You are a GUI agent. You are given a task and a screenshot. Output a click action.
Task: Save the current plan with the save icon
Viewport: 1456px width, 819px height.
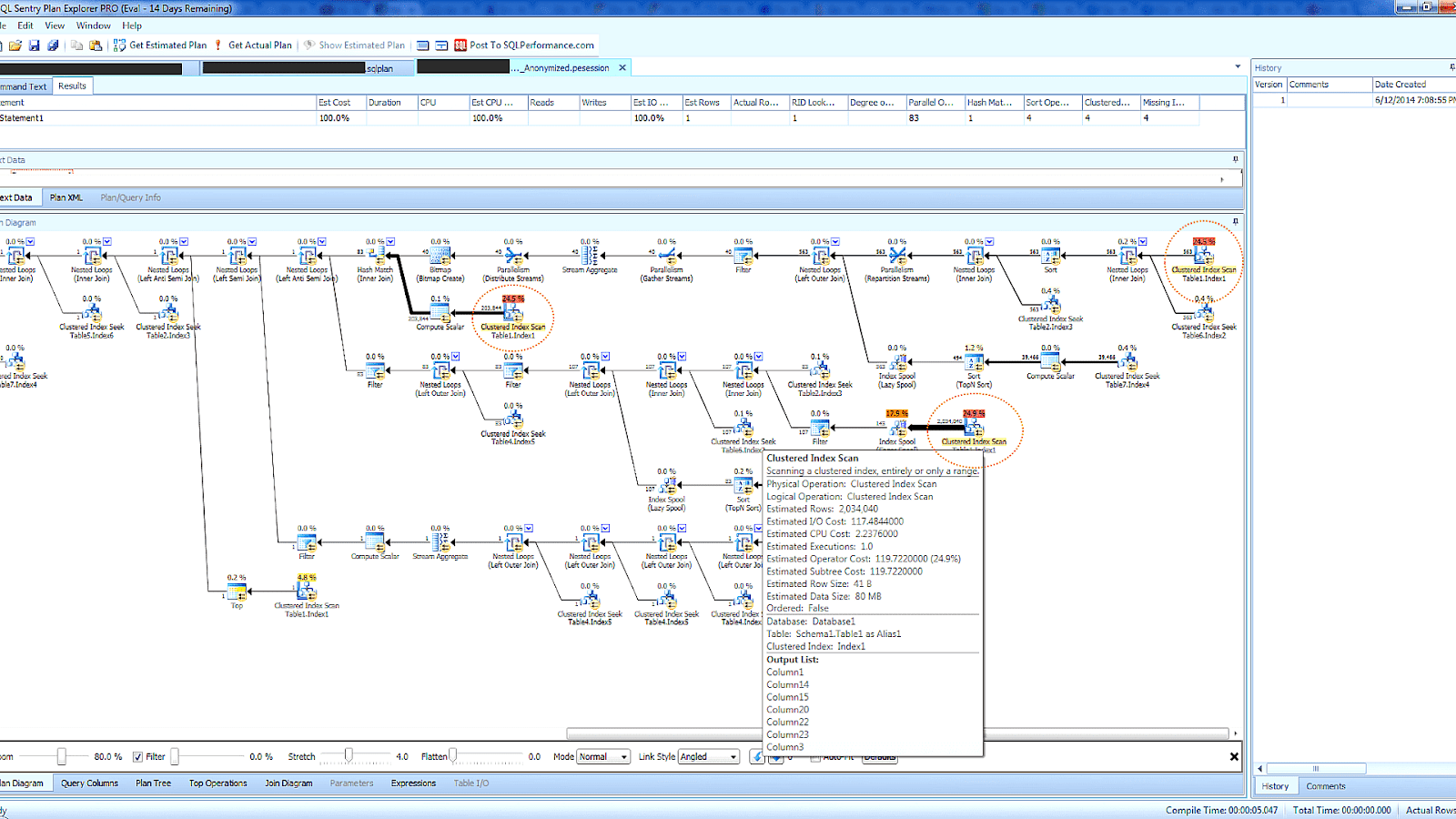(36, 45)
